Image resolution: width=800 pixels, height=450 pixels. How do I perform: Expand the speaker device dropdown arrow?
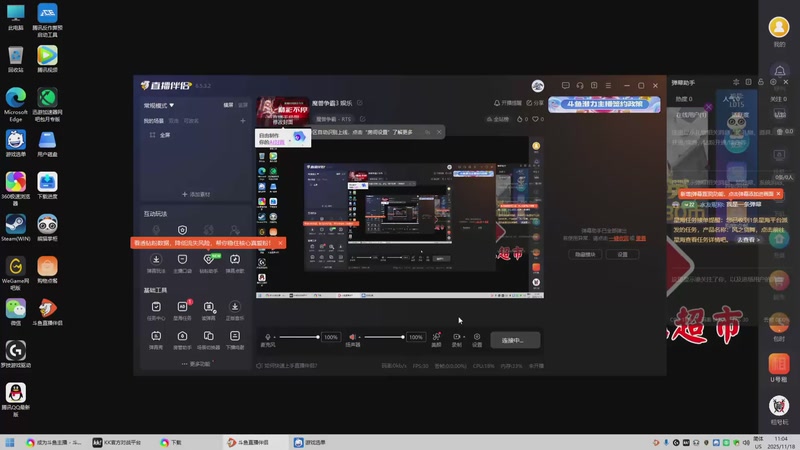(360, 337)
